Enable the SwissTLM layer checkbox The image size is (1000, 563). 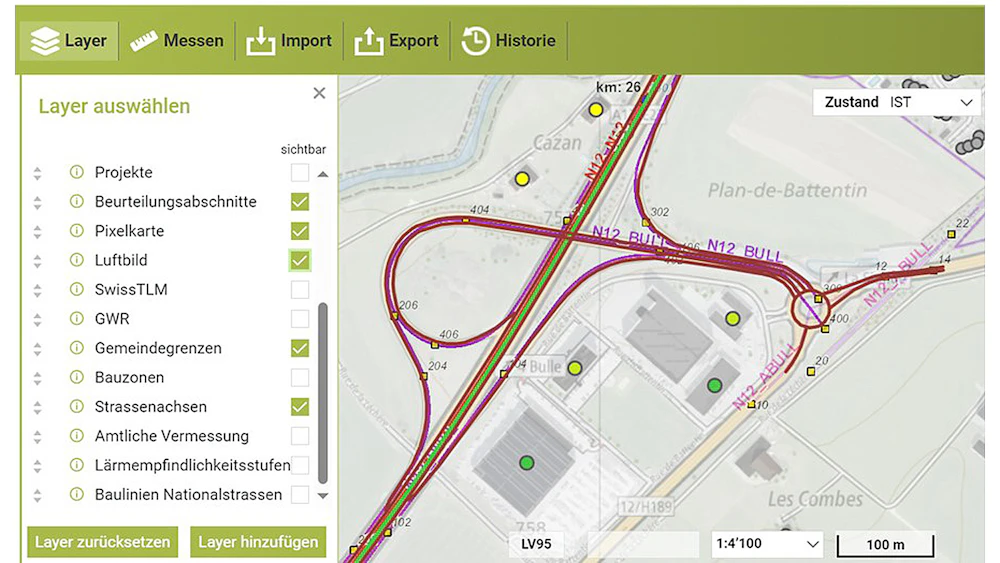(300, 290)
